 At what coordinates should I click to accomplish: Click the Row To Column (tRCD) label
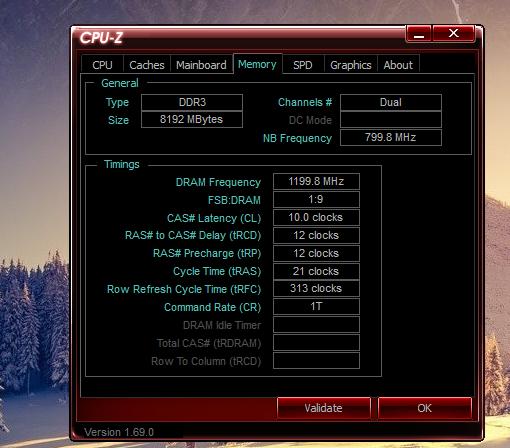click(x=206, y=361)
